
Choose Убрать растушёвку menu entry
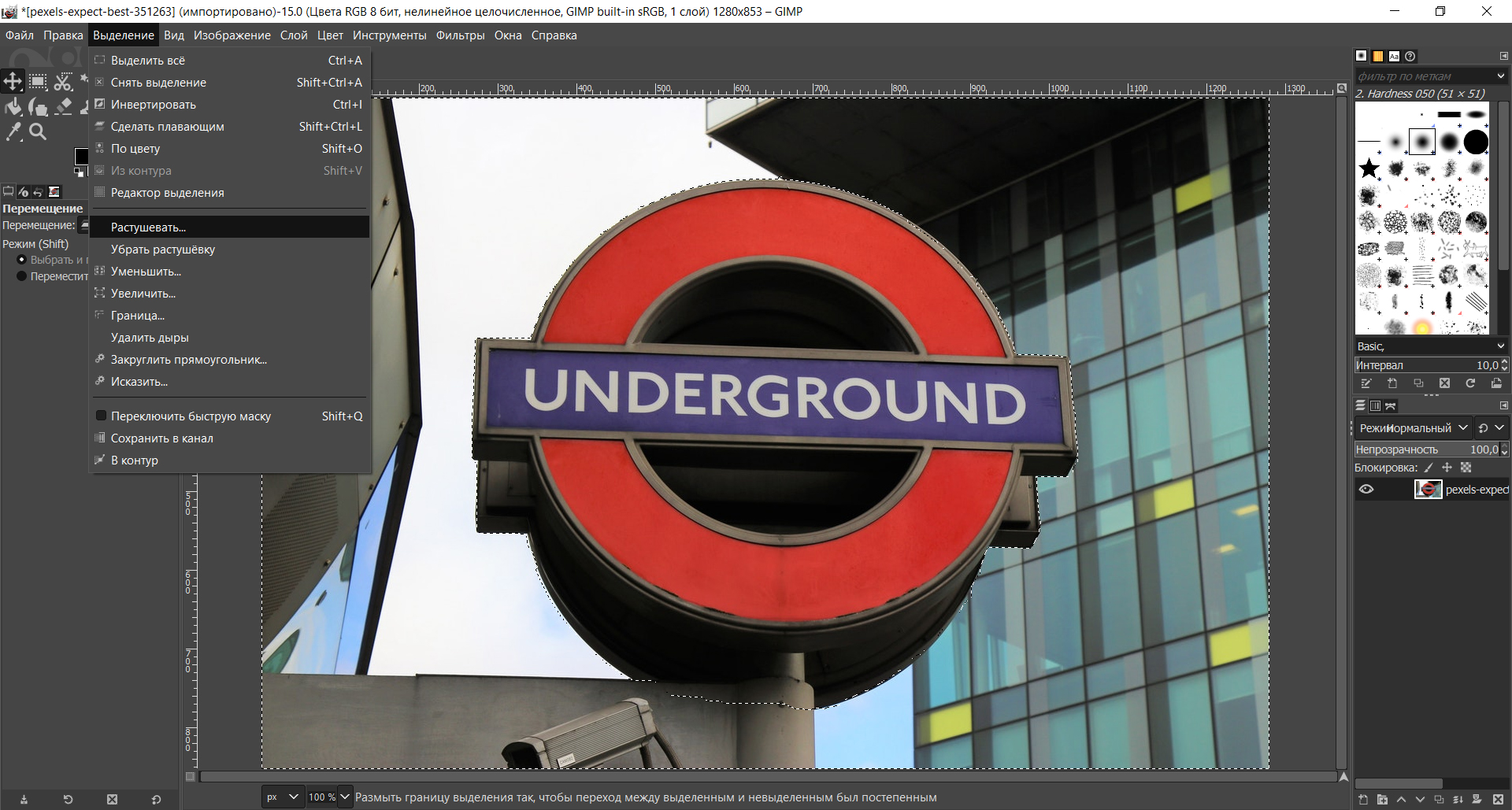click(229, 250)
